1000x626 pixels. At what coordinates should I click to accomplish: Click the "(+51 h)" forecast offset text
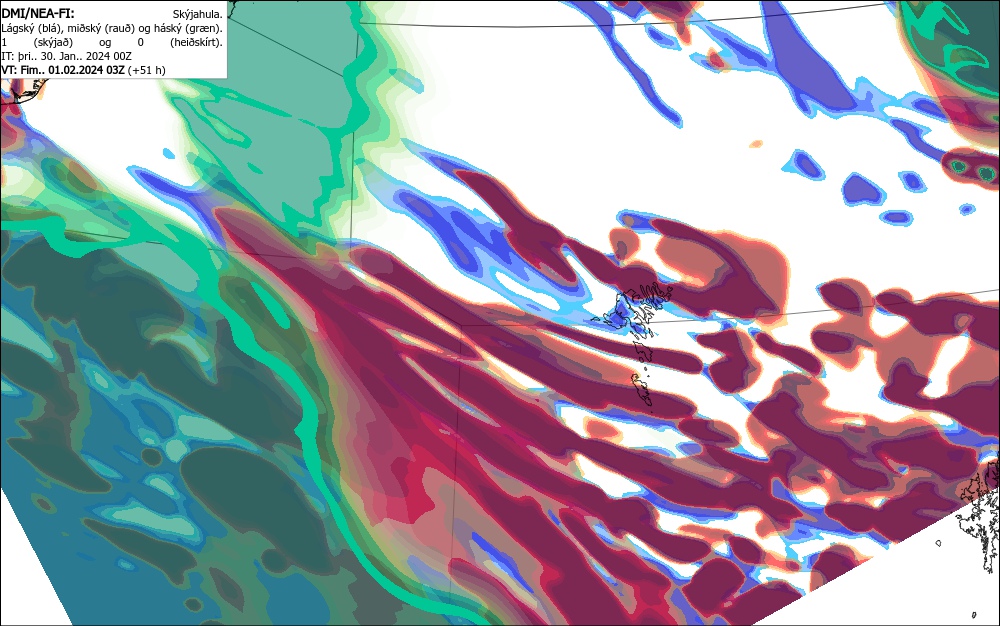147,70
